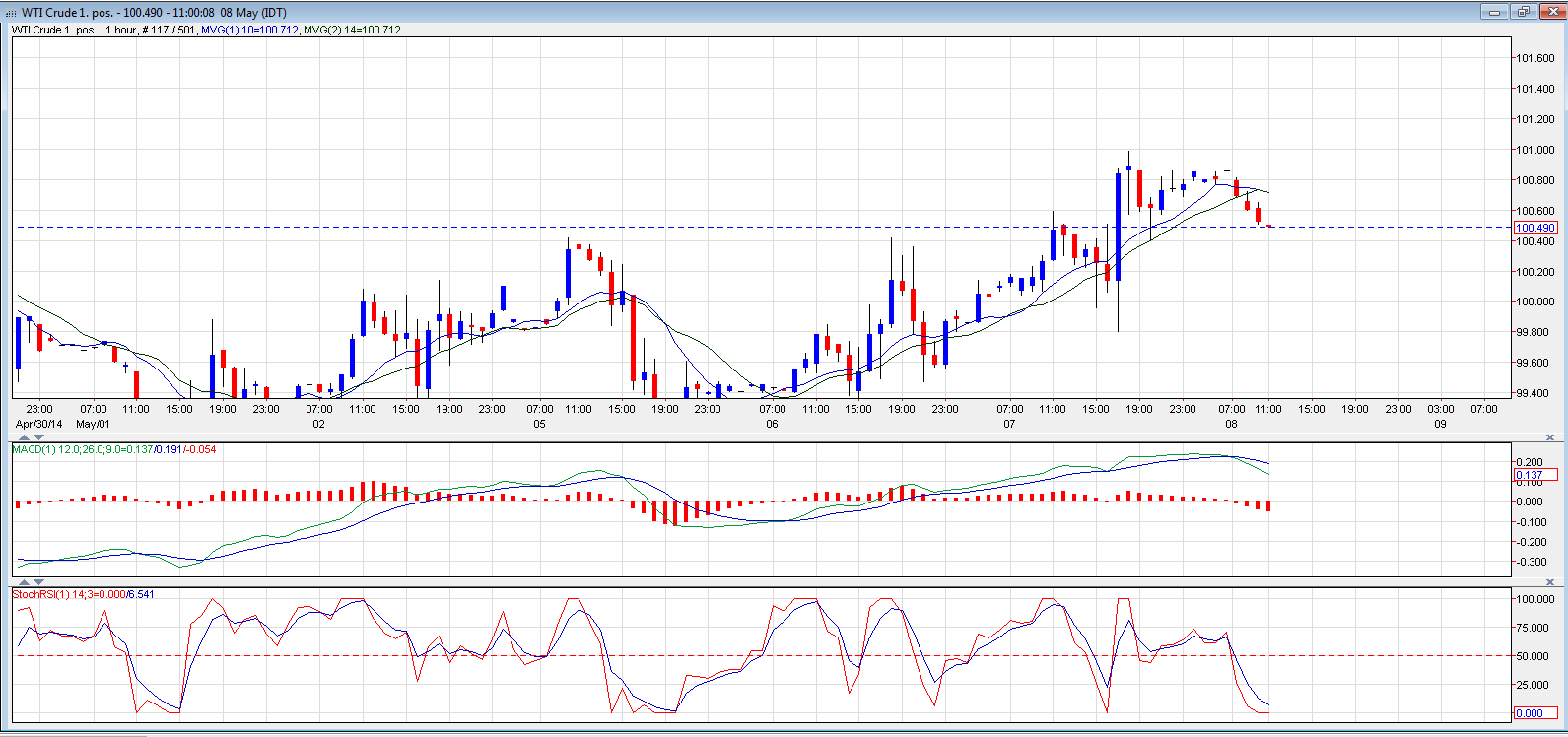Click the chart window icon in title bar
Image resolution: width=1568 pixels, height=737 pixels.
tap(11, 13)
